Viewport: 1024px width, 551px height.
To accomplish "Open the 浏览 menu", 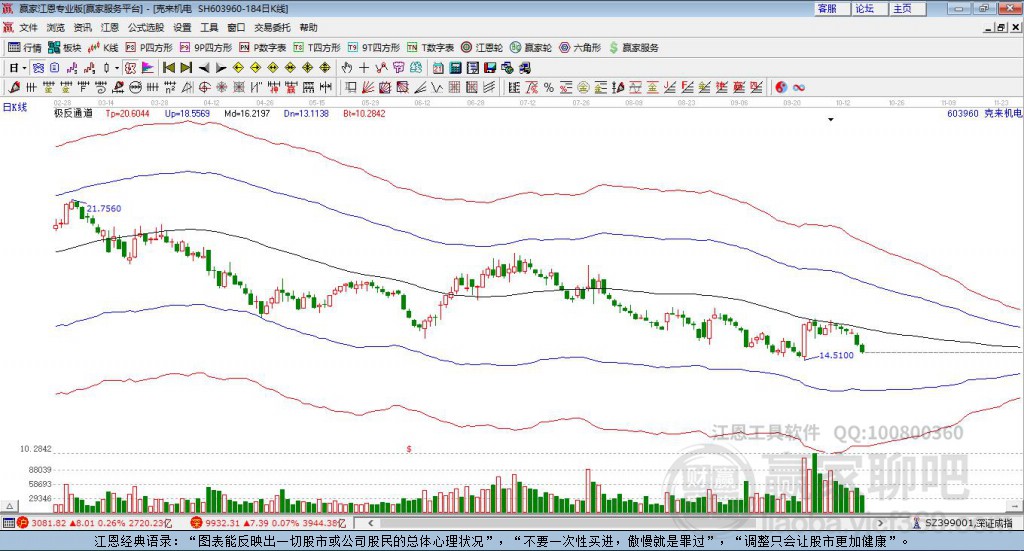I will pyautogui.click(x=56, y=27).
